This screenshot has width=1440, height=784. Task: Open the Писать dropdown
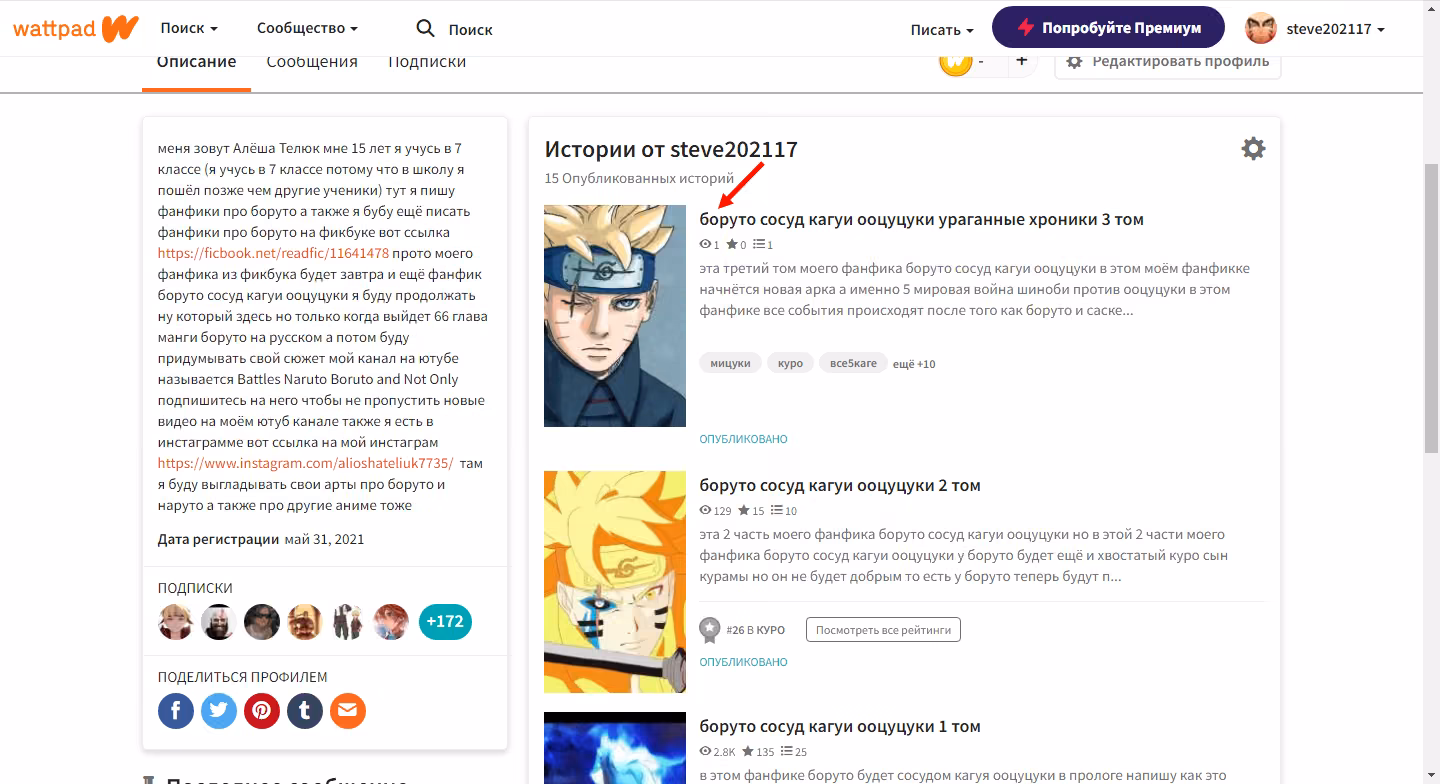pyautogui.click(x=942, y=29)
